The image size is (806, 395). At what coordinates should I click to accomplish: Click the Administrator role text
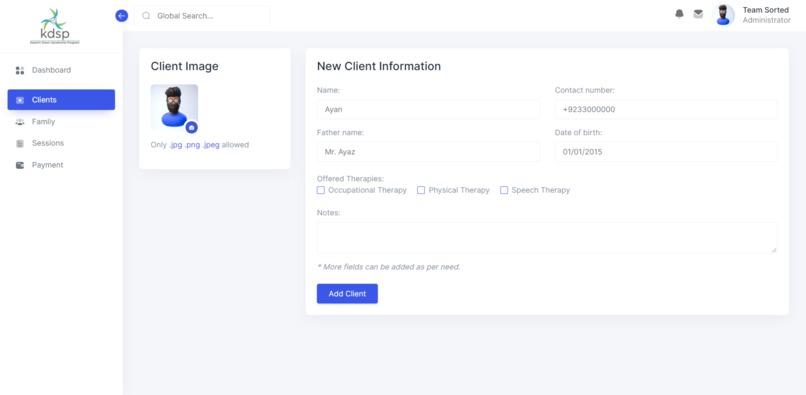click(766, 20)
